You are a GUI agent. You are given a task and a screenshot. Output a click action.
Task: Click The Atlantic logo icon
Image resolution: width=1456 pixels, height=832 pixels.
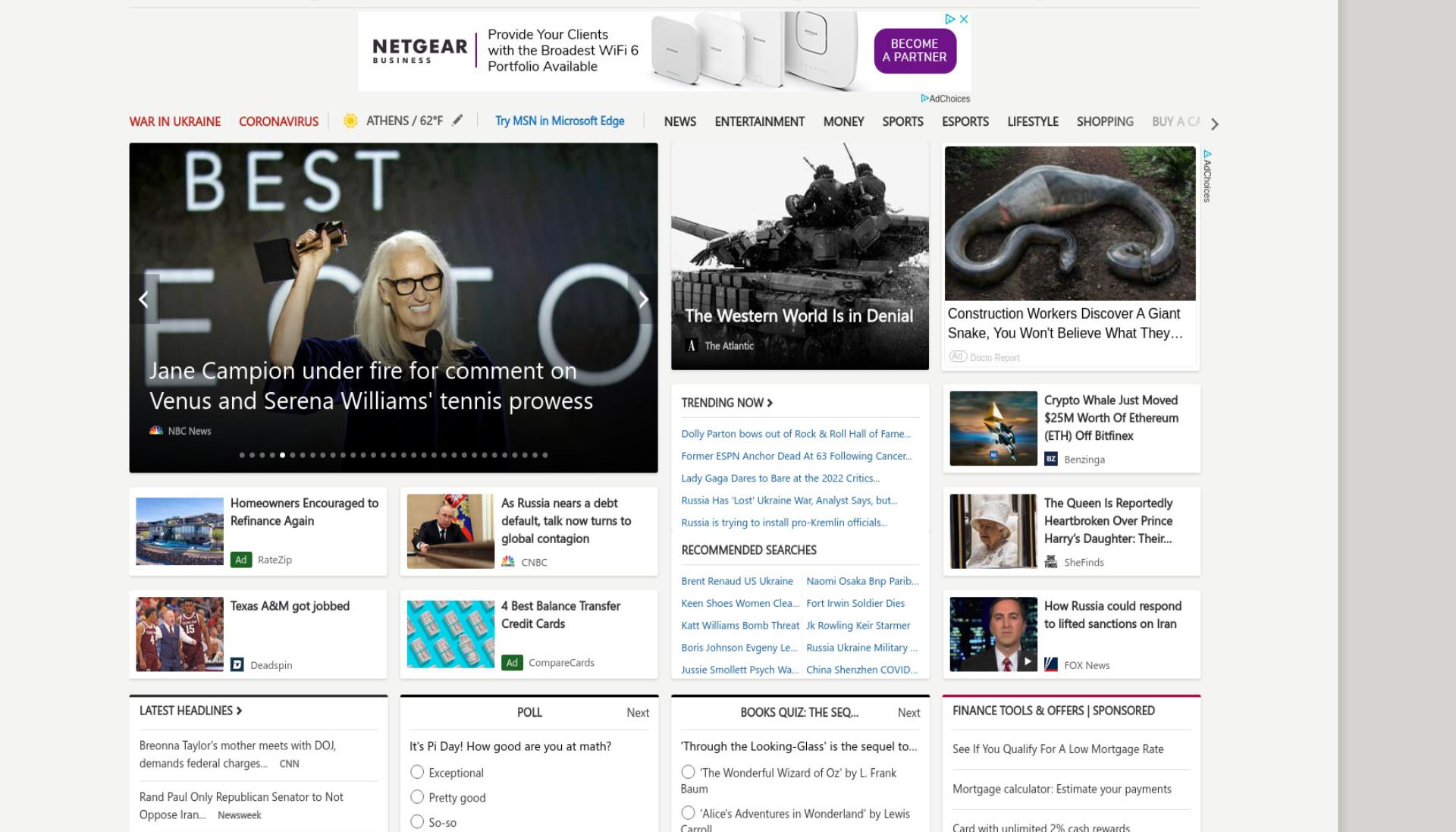point(692,346)
